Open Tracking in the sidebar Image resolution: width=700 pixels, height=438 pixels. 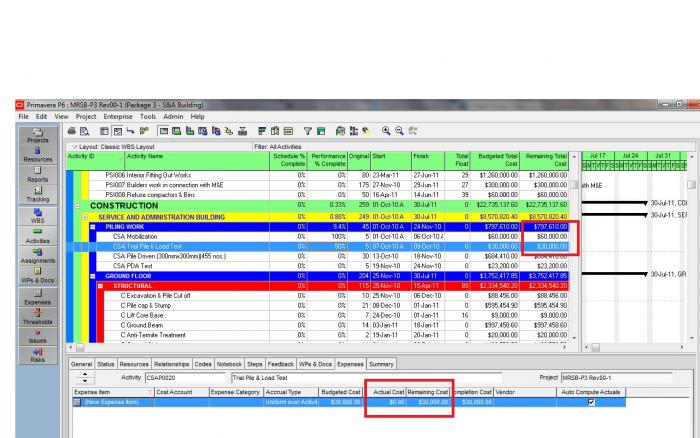point(38,194)
